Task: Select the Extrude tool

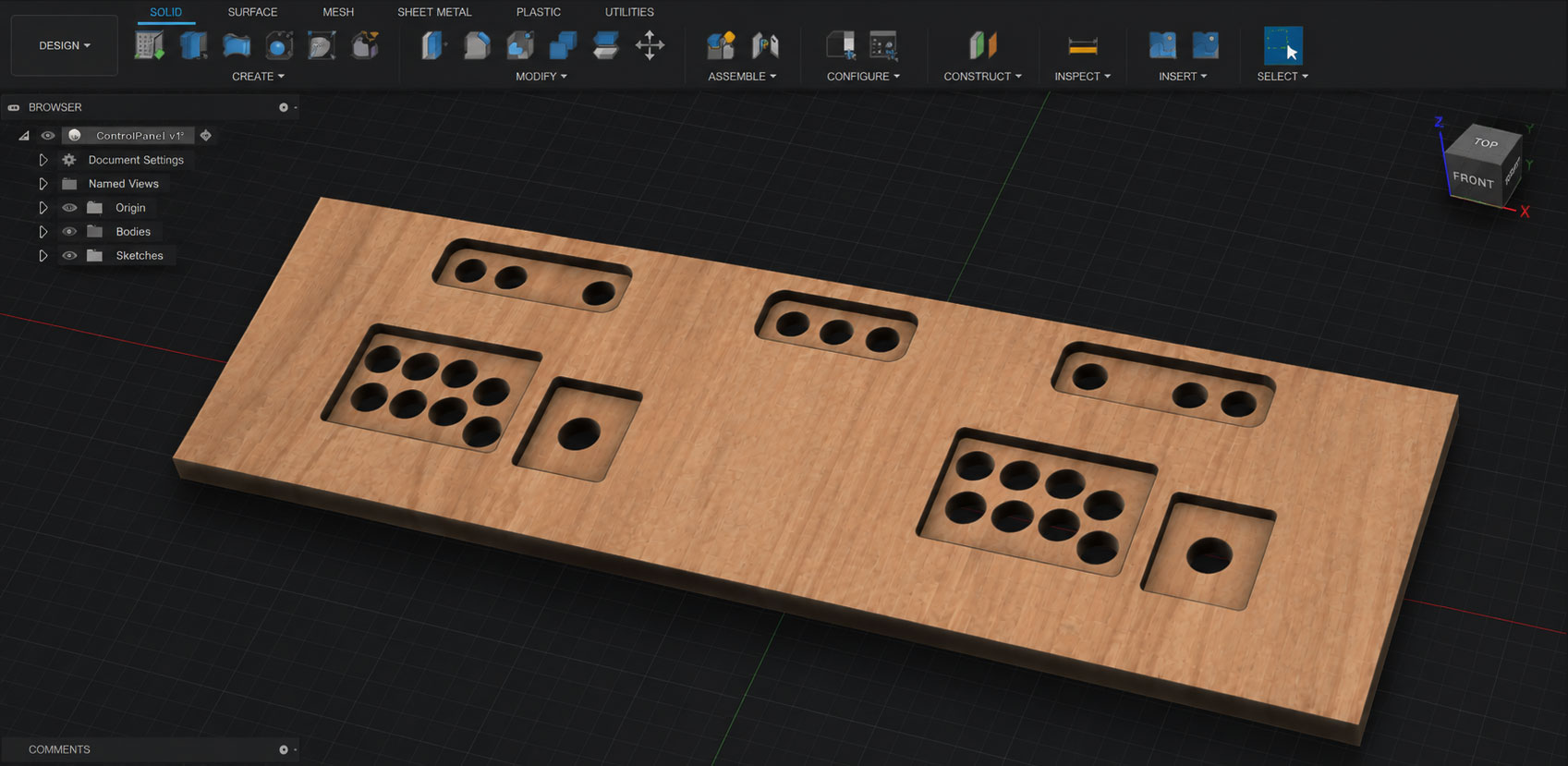Action: tap(192, 45)
